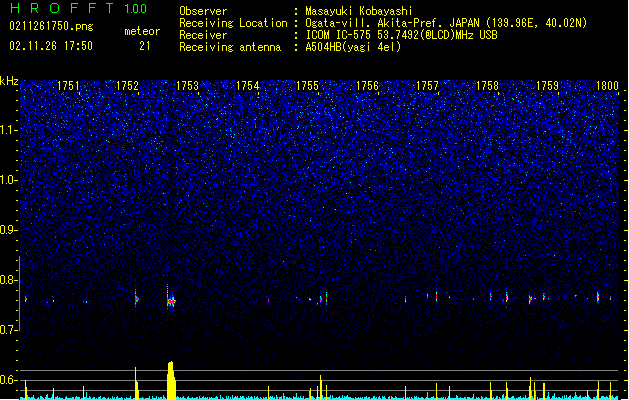Click the strong meteor echo near 1753
This screenshot has width=629, height=400.
pyautogui.click(x=171, y=301)
